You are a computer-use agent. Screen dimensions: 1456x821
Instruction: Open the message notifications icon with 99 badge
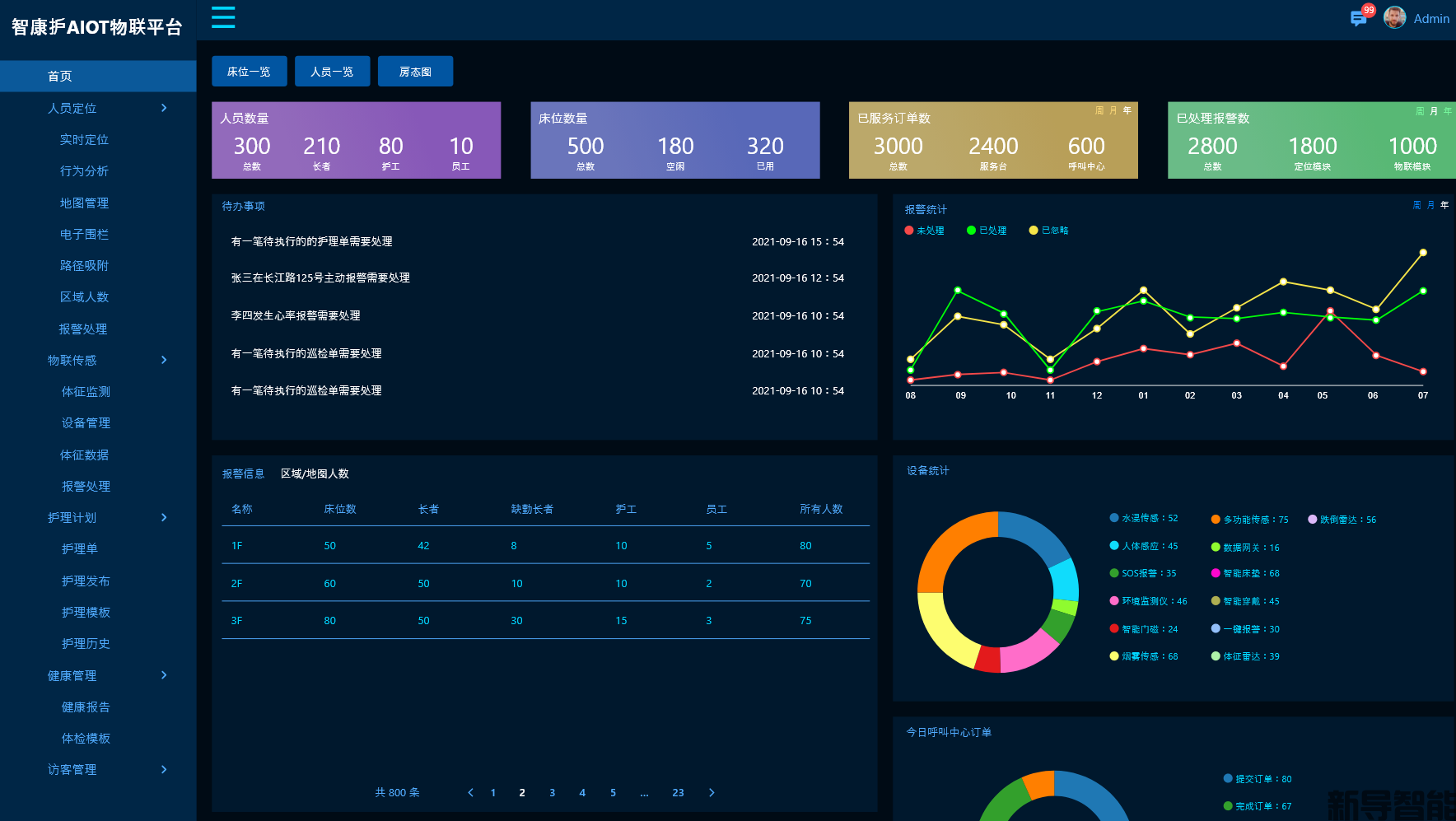pos(1359,18)
